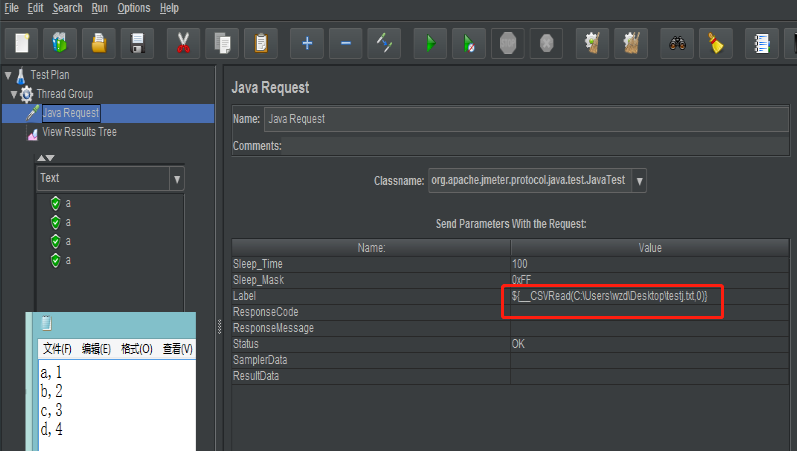
Task: Click the Notepad window icon
Action: (46, 323)
